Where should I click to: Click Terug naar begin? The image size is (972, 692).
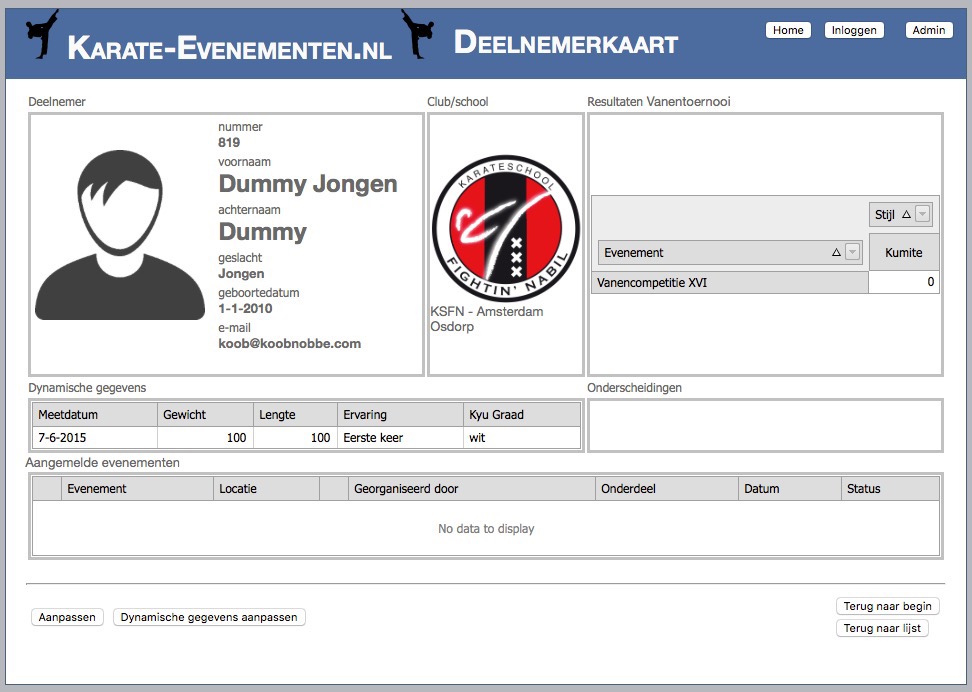pyautogui.click(x=887, y=606)
